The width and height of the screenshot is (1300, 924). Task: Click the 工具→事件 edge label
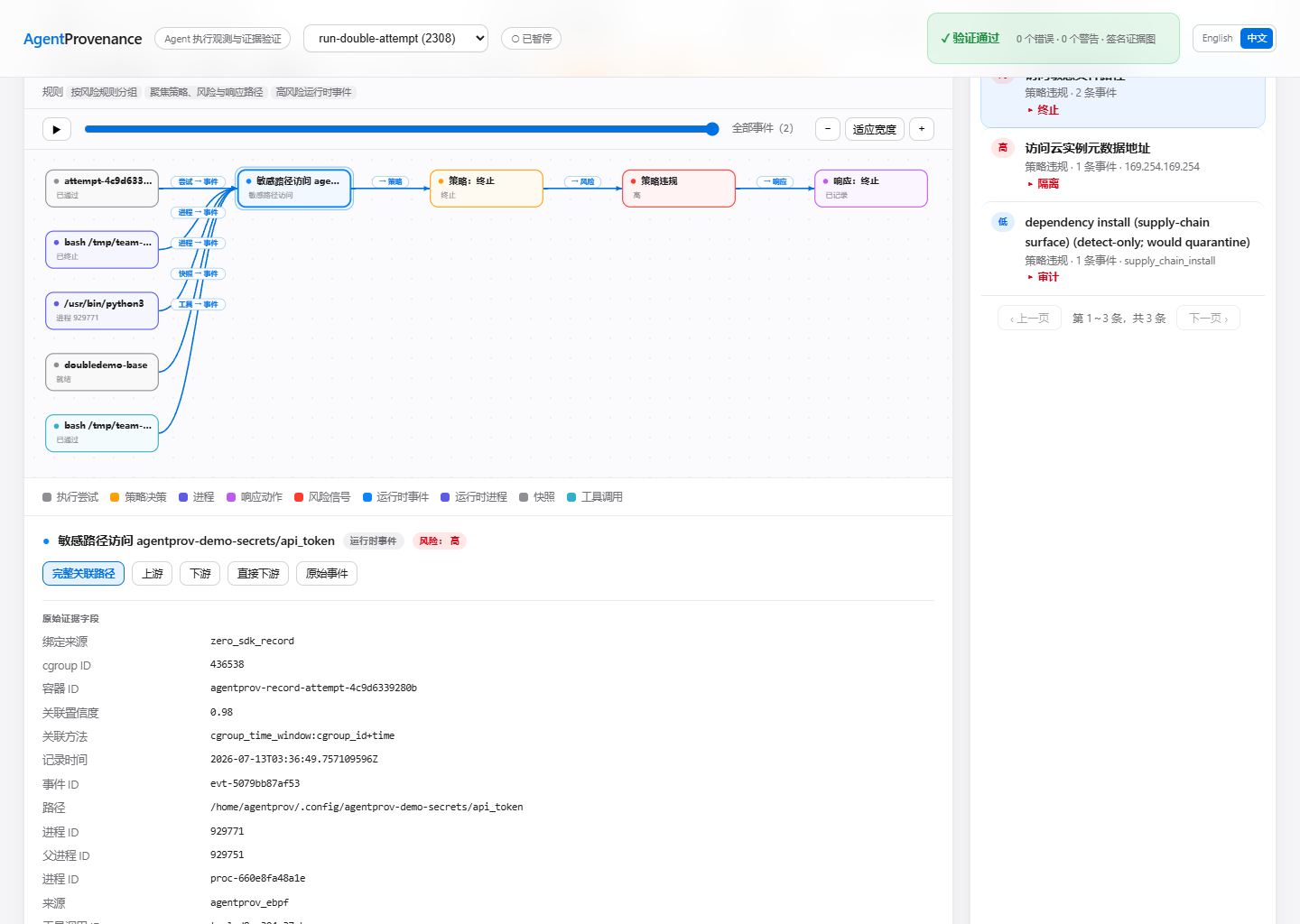[x=198, y=304]
